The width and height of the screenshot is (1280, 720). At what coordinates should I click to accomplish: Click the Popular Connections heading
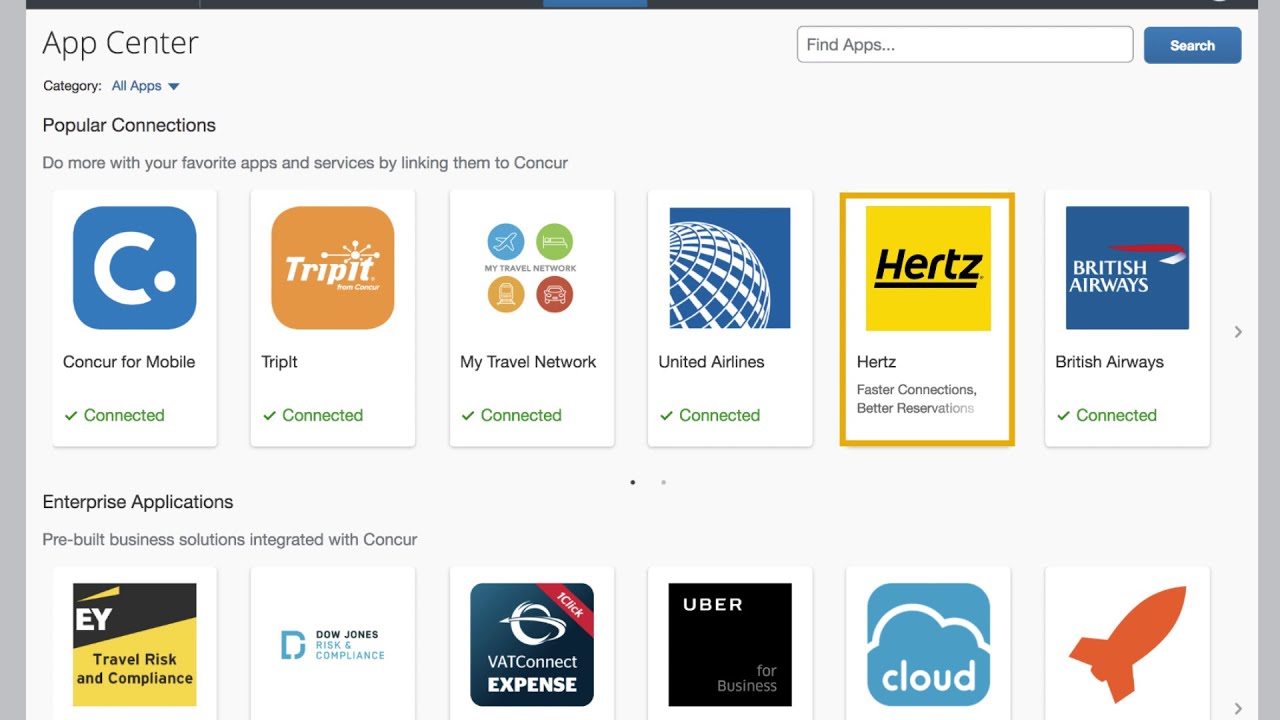click(129, 125)
